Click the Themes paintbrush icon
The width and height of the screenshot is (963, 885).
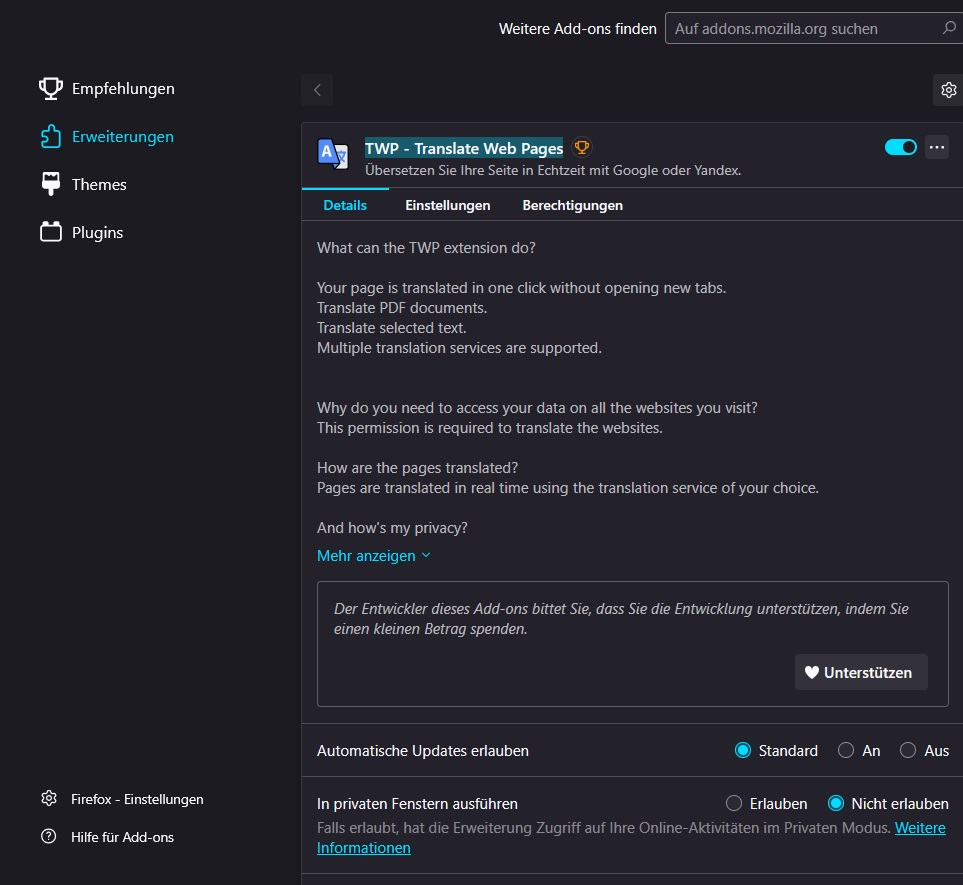pos(50,184)
